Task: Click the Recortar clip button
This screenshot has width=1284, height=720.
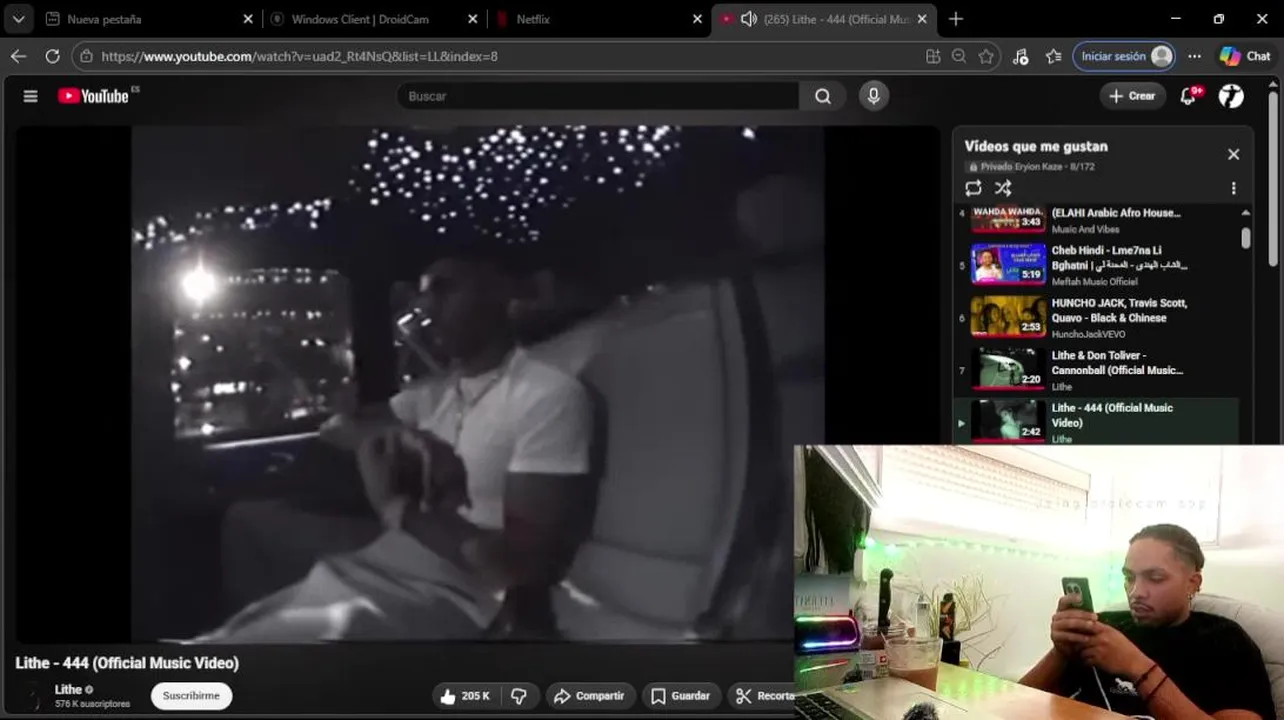Action: (x=764, y=696)
